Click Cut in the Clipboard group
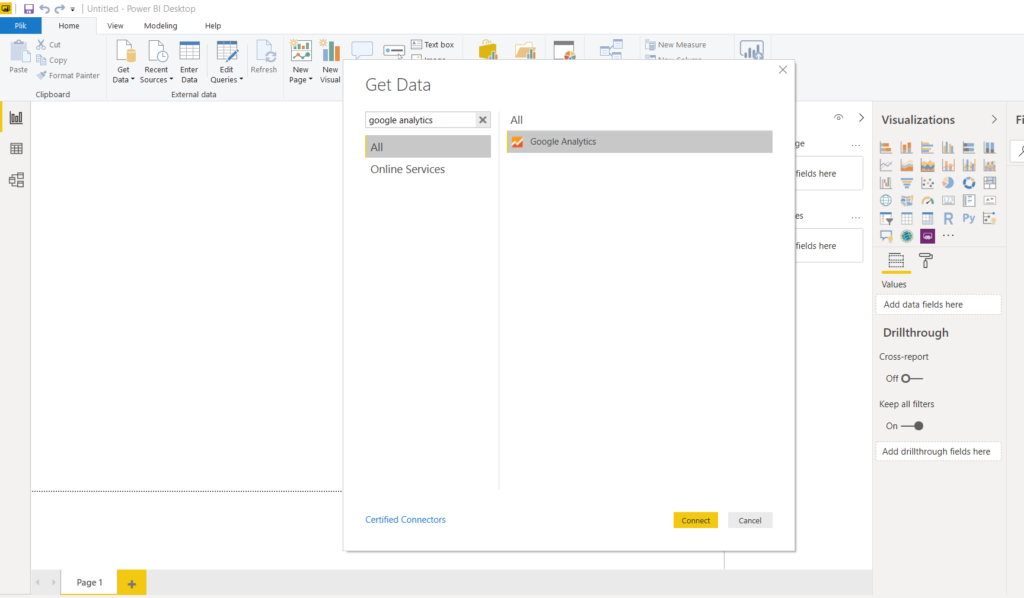Viewport: 1024px width, 598px height. point(49,44)
